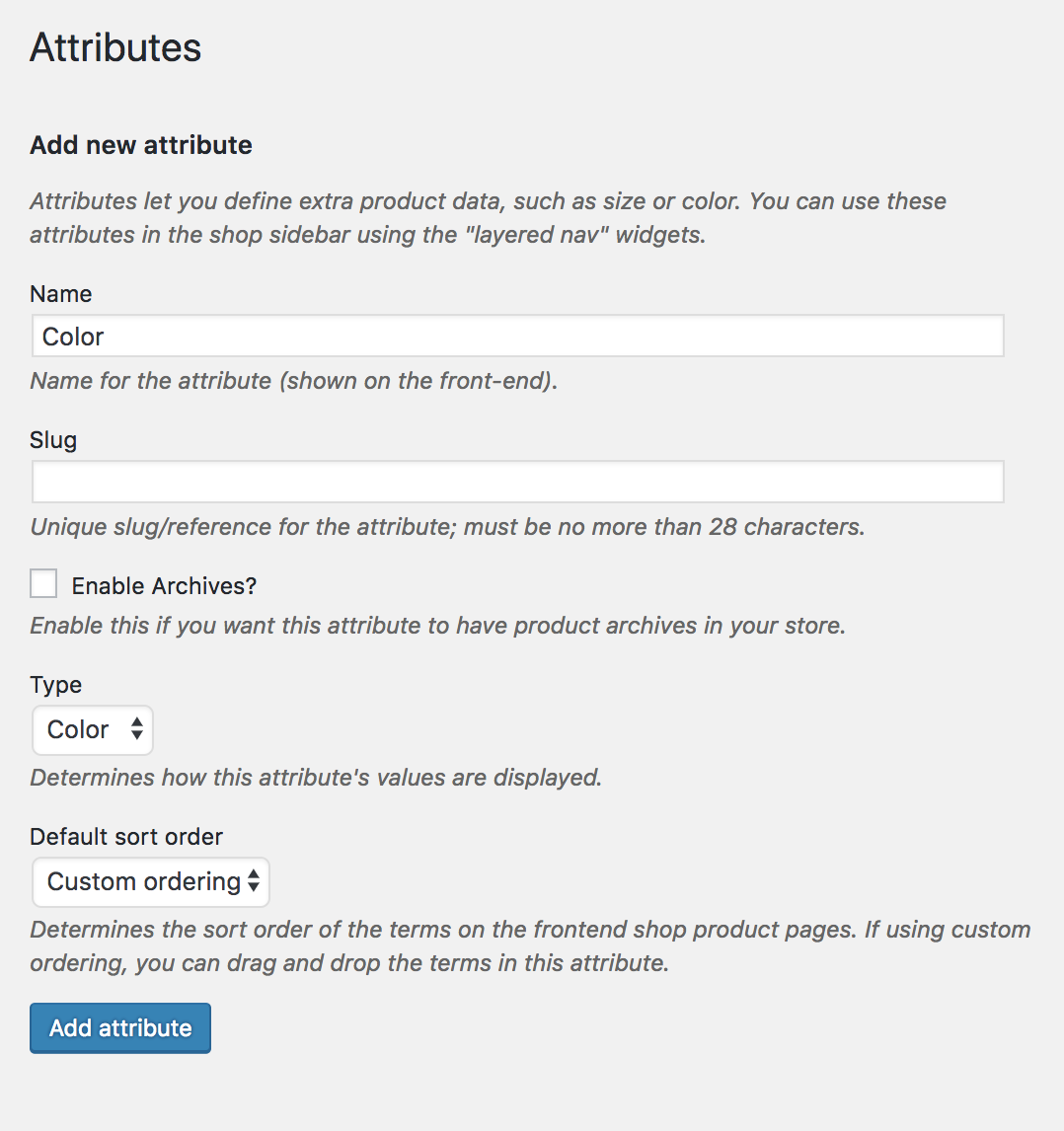Click the 'shown on the front-end' hint text
1064x1131 pixels.
[293, 381]
